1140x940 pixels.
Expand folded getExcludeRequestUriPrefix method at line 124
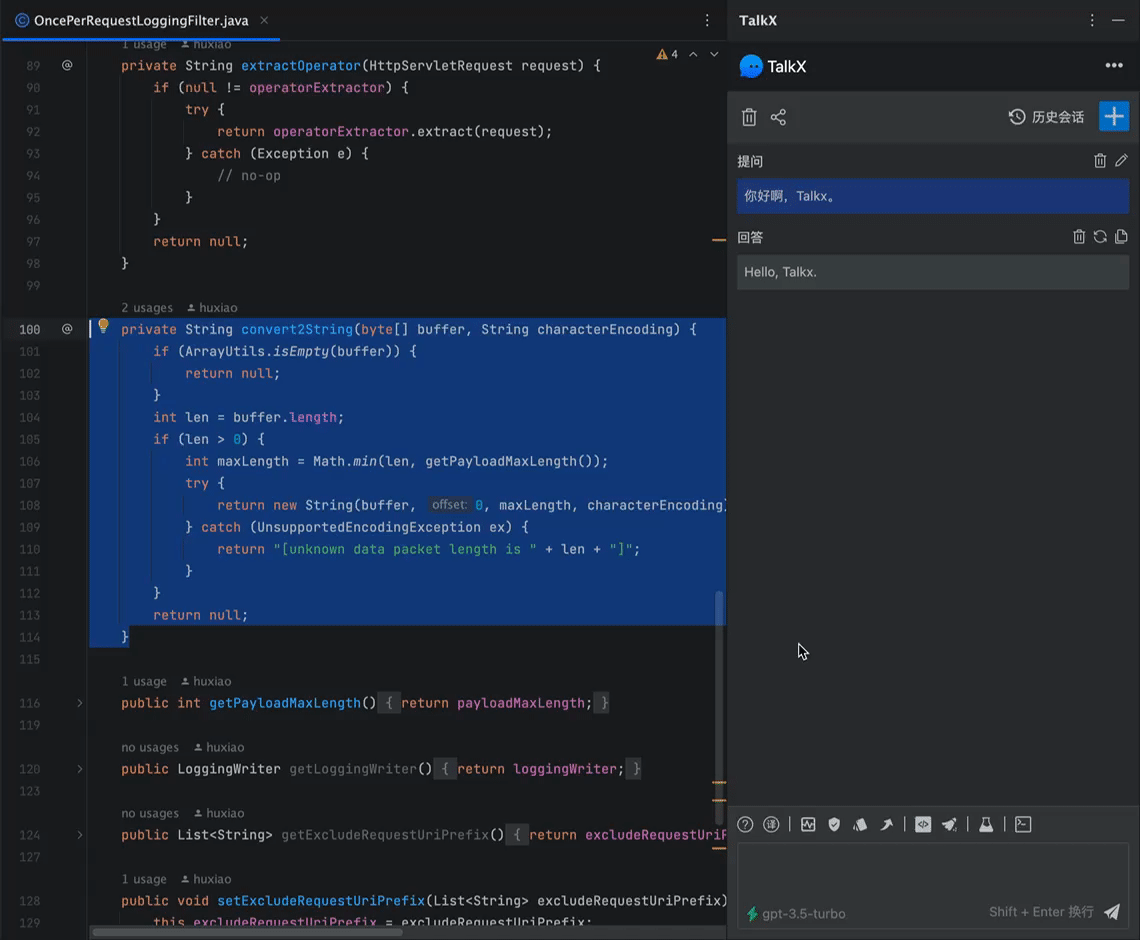[x=80, y=835]
